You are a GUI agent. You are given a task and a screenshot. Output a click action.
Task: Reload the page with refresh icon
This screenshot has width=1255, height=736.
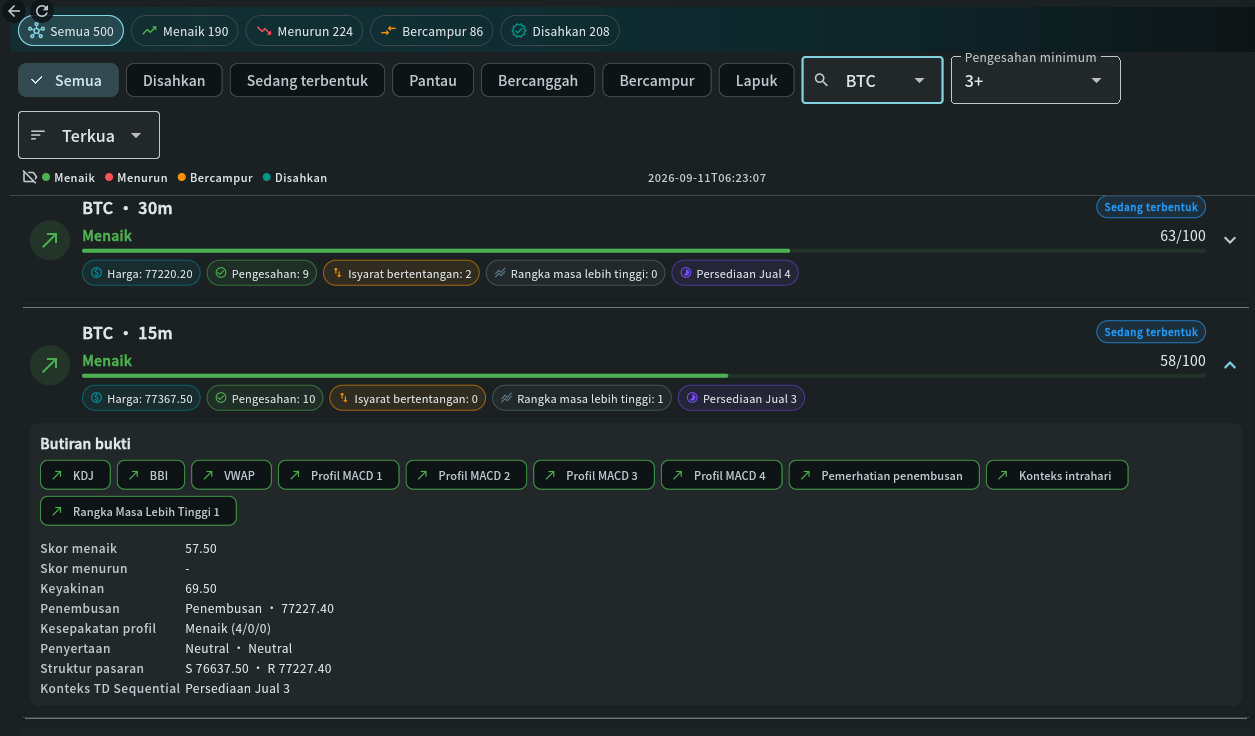pos(42,10)
